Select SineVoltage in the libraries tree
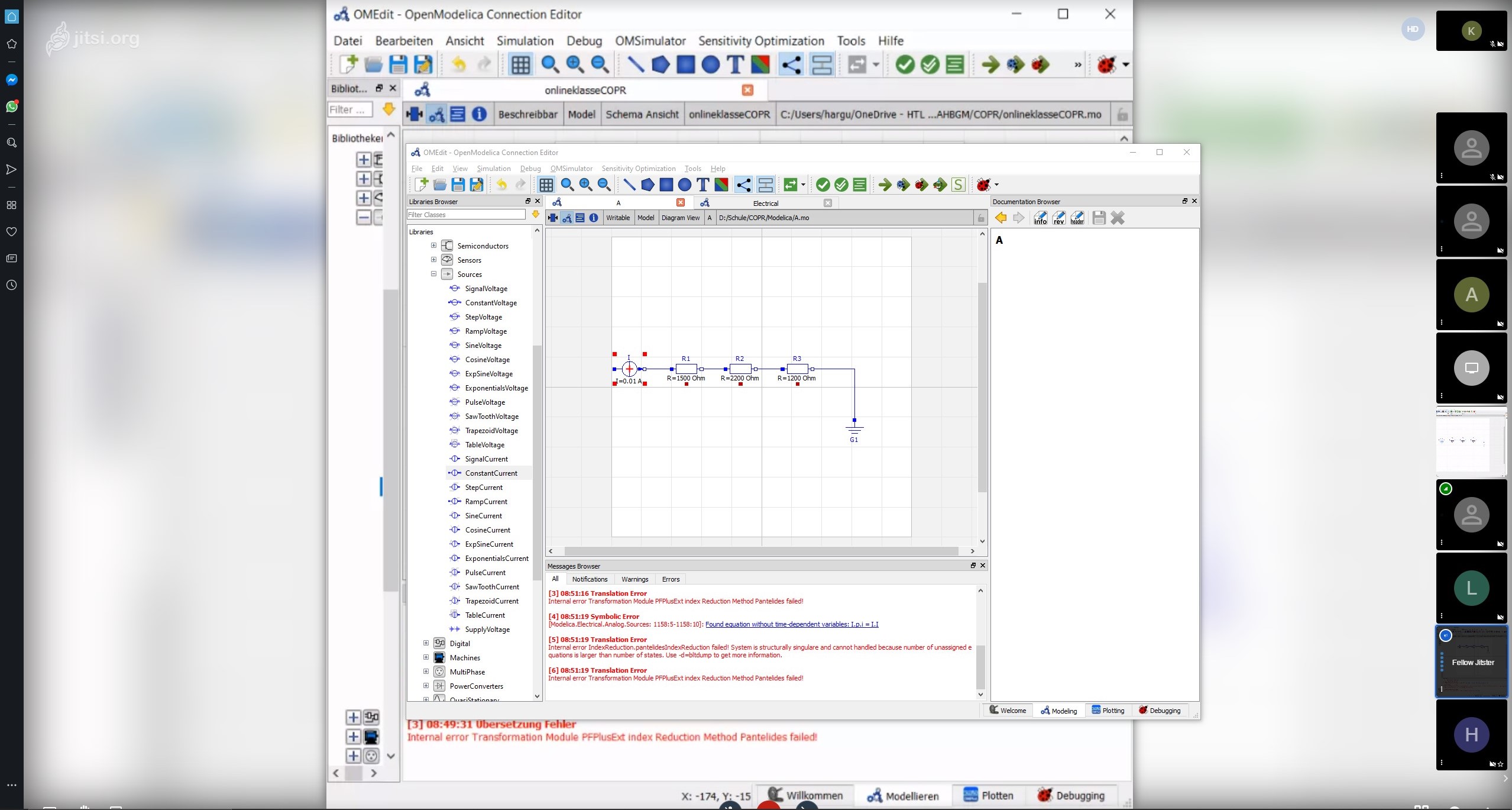The height and width of the screenshot is (810, 1512). coord(483,345)
